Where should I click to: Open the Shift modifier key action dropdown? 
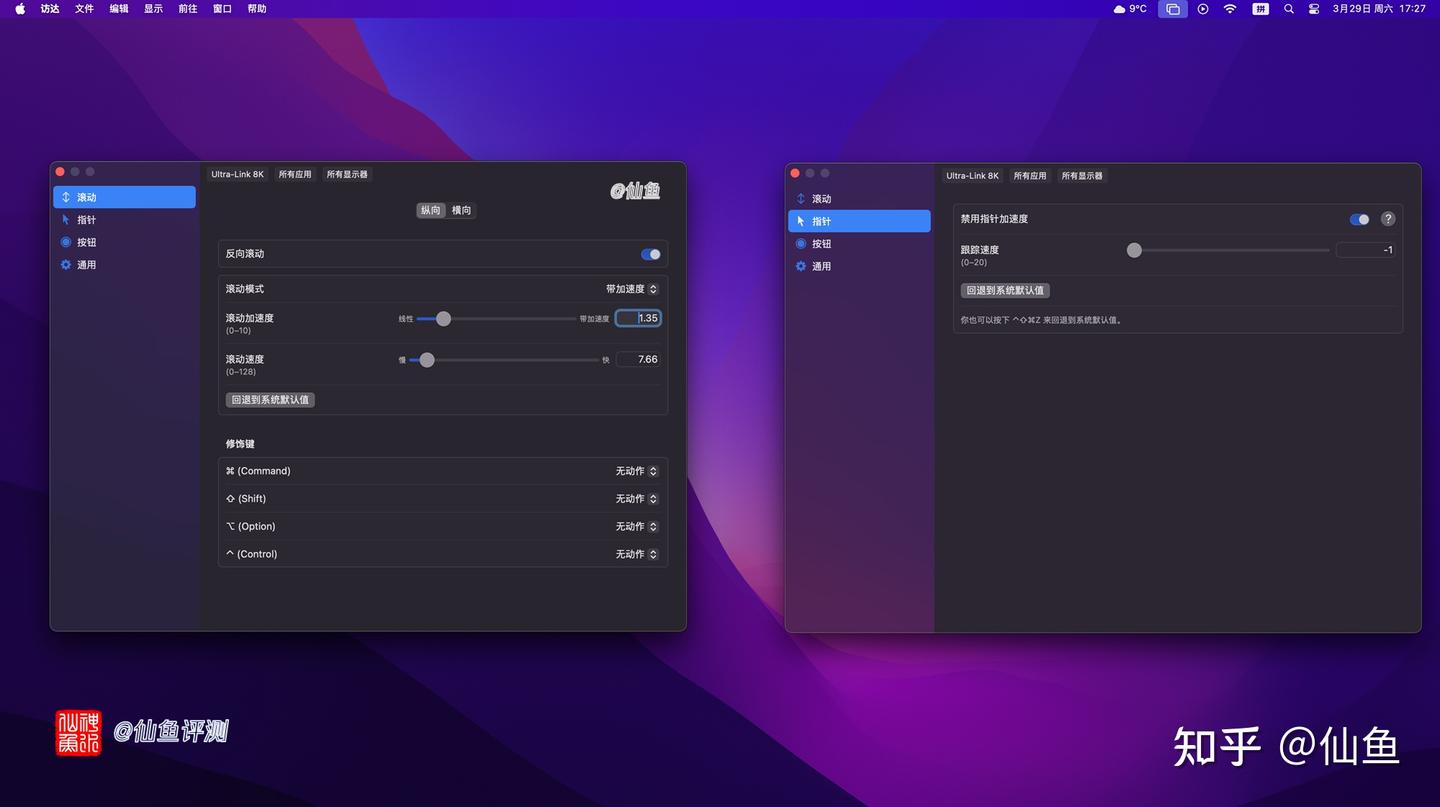pyautogui.click(x=635, y=498)
